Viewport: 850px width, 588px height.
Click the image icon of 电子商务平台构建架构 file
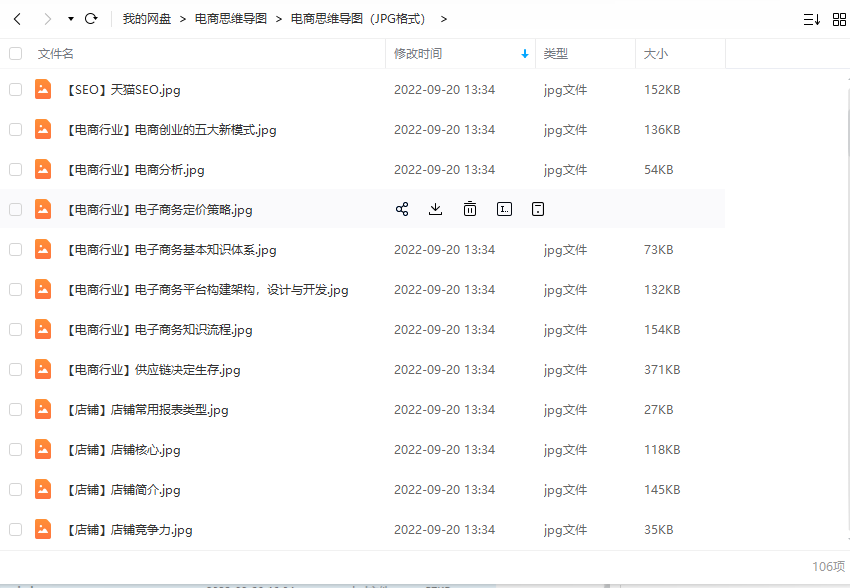[43, 289]
